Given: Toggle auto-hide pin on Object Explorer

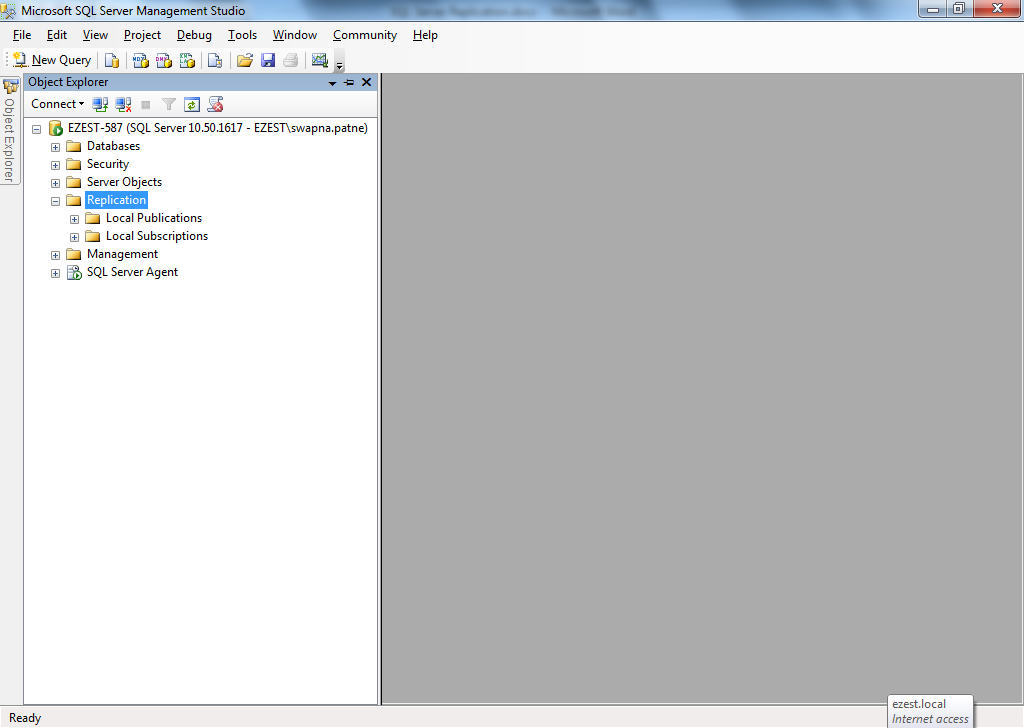Looking at the screenshot, I should [x=349, y=82].
